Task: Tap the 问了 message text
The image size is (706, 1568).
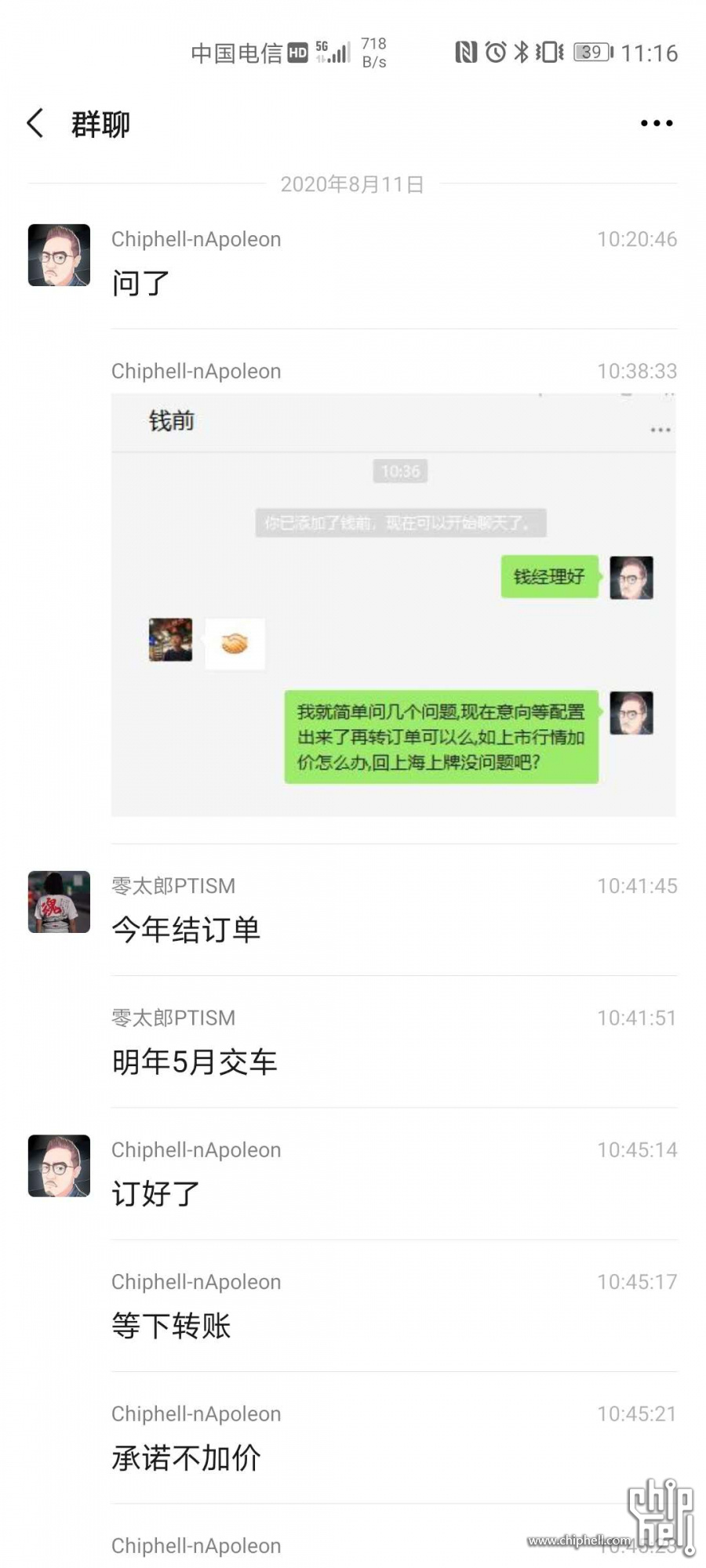Action: (140, 283)
